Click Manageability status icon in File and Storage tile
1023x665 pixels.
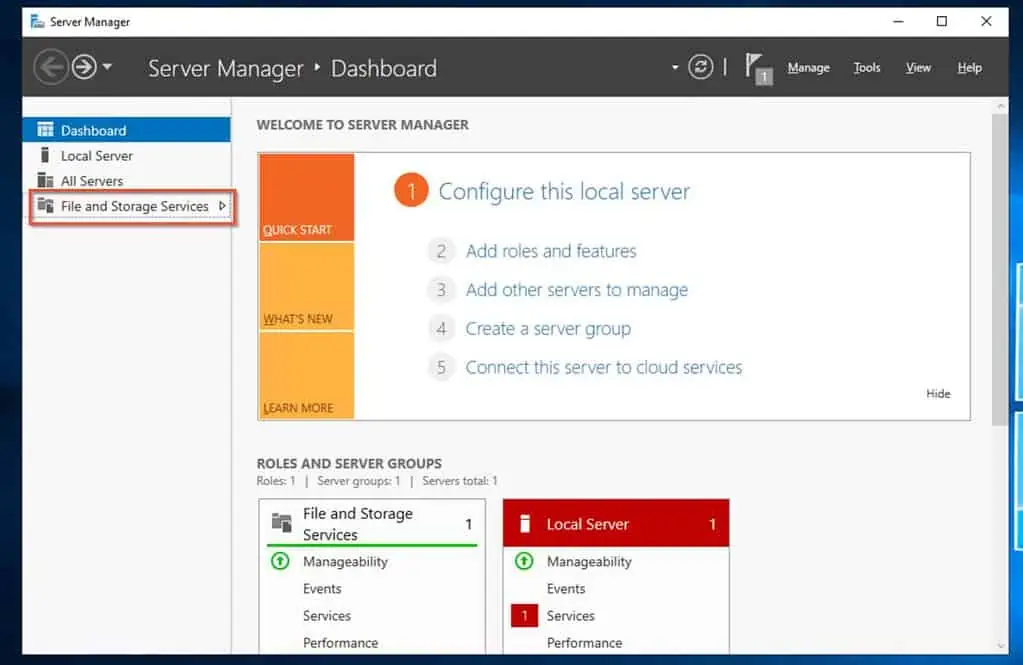tap(281, 561)
